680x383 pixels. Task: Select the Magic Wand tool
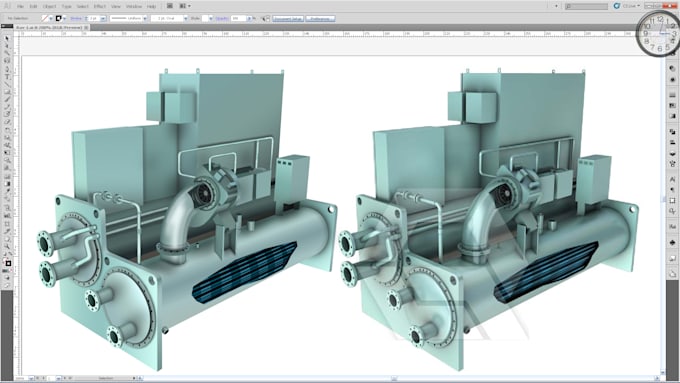click(x=7, y=53)
